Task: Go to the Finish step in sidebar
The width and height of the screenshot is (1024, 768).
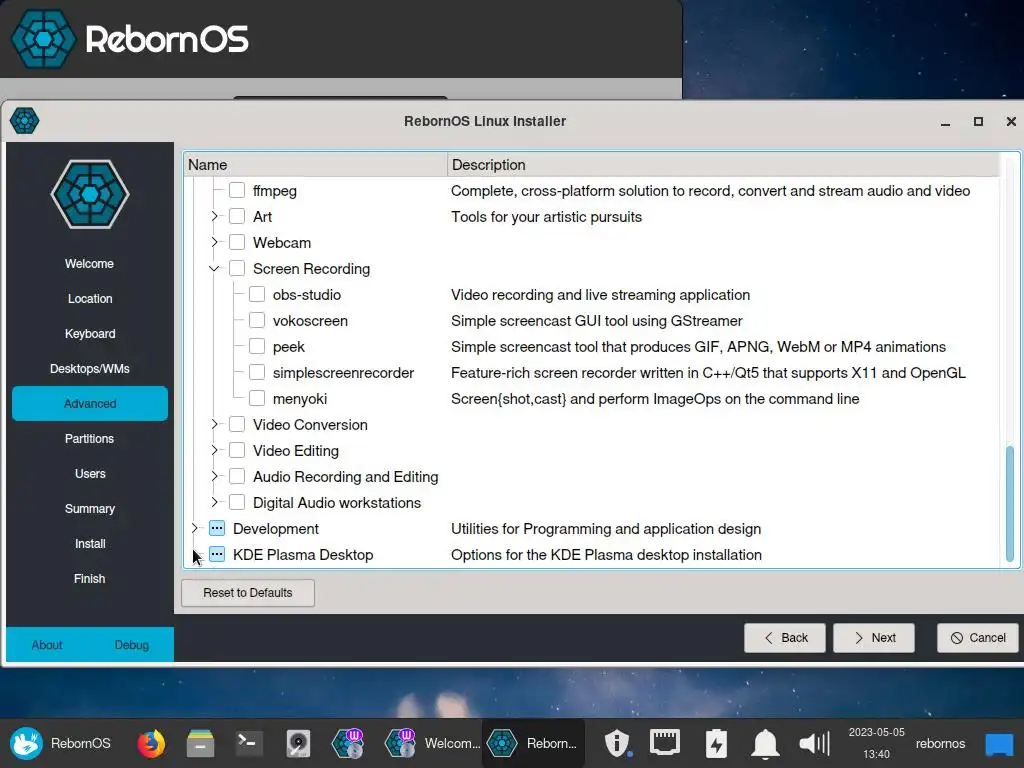Action: pyautogui.click(x=89, y=579)
